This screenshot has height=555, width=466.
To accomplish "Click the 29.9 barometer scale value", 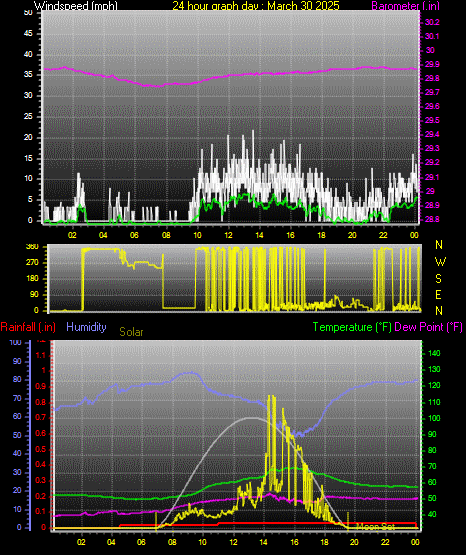I will tap(432, 64).
